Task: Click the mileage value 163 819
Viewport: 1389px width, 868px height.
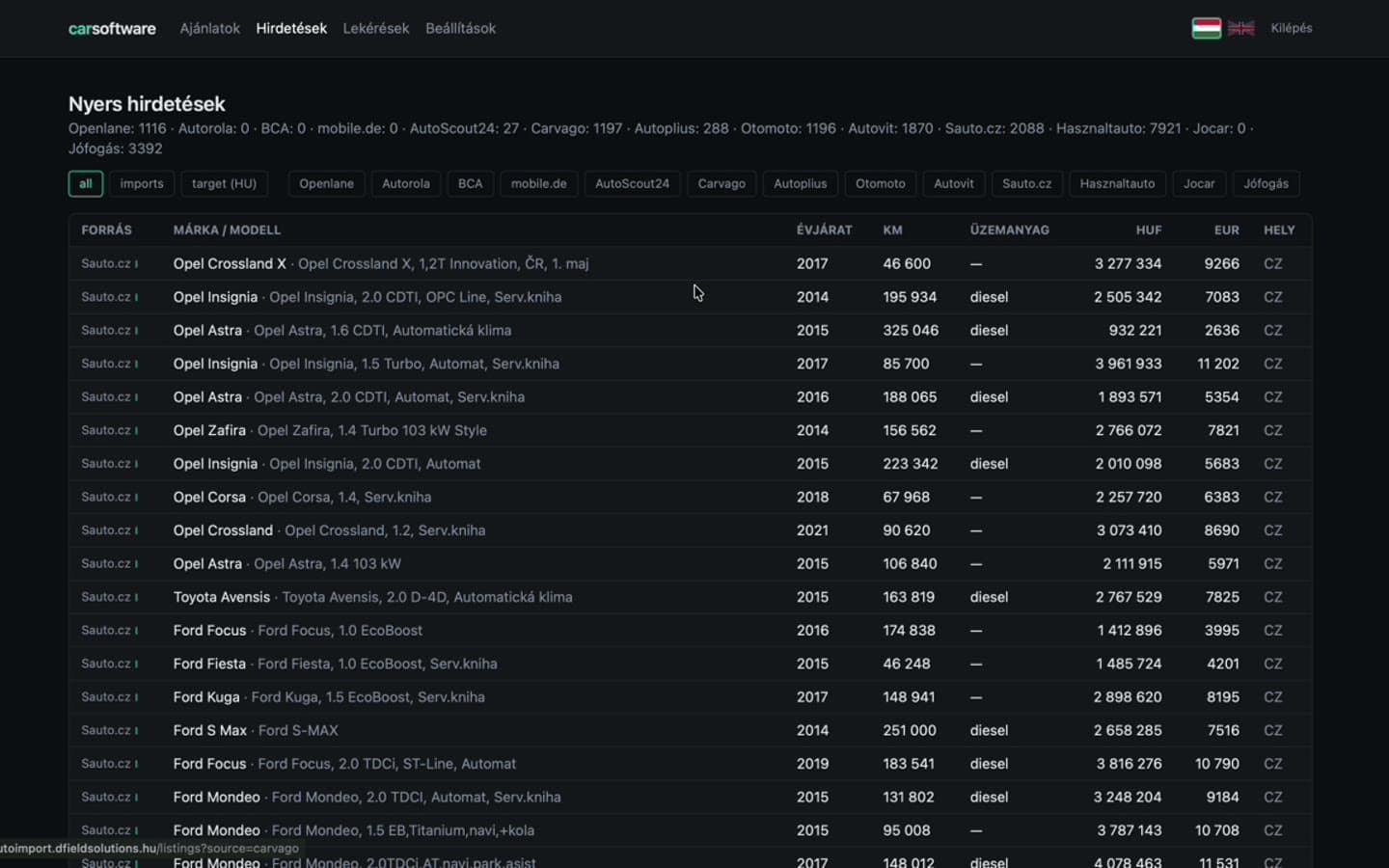Action: pos(909,597)
